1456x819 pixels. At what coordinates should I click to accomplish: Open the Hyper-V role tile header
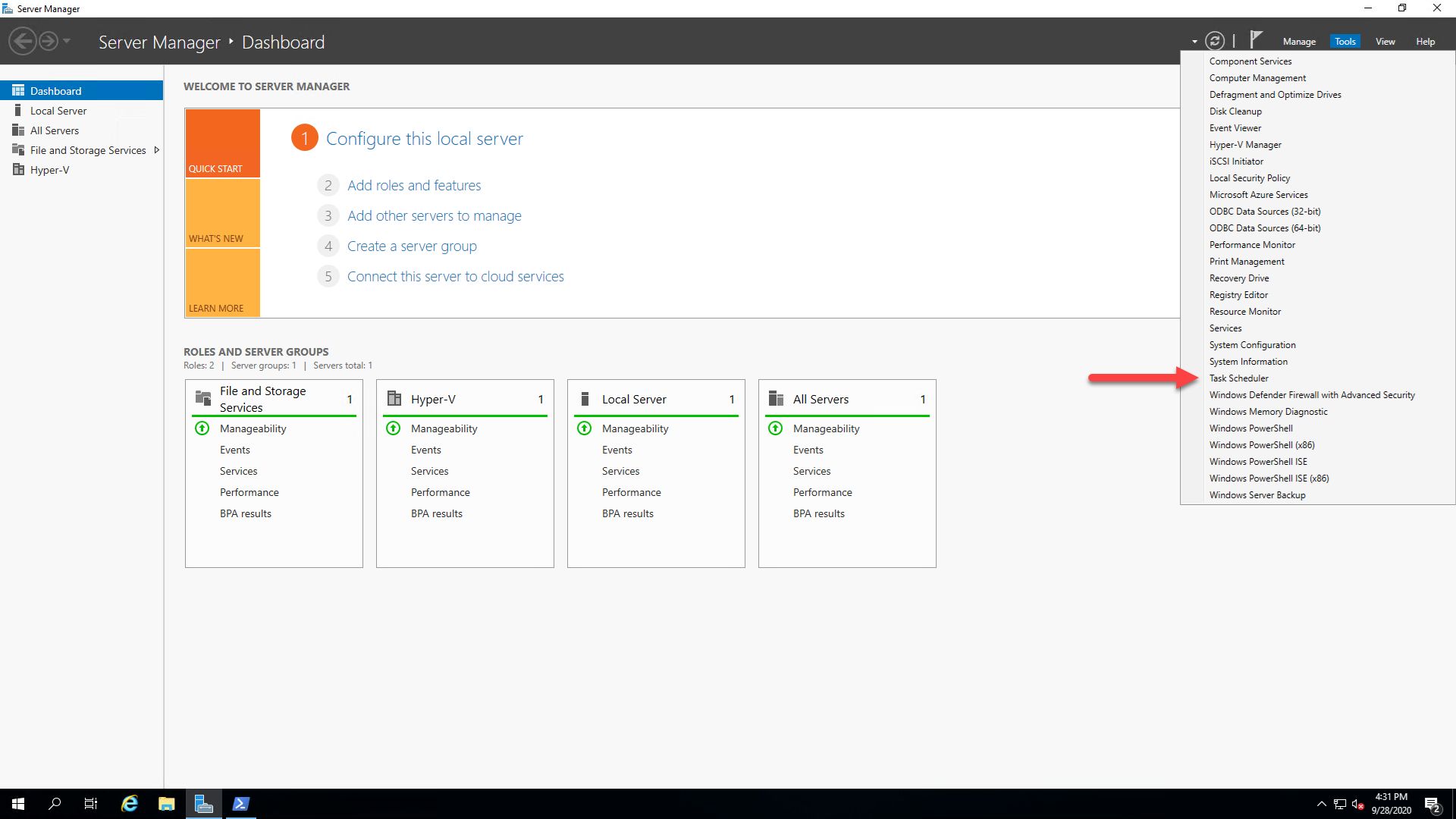click(465, 399)
